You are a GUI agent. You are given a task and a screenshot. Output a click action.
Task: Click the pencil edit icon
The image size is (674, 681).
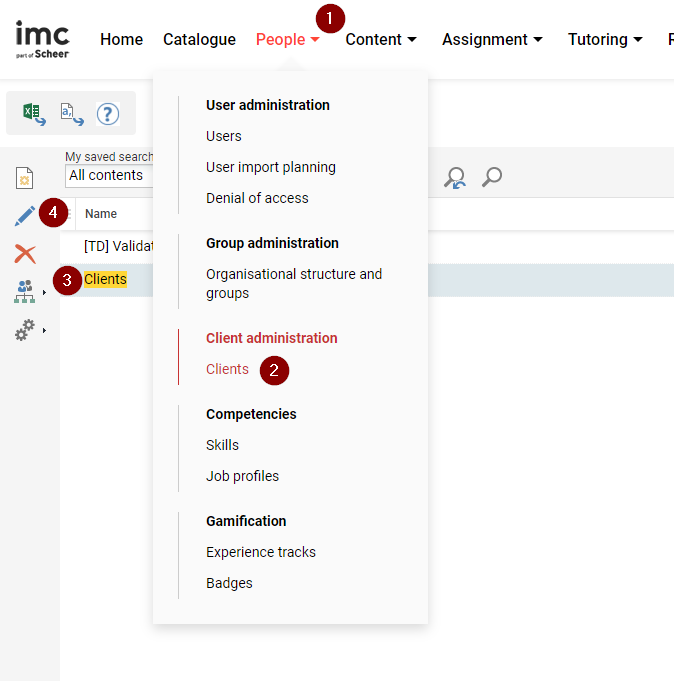click(25, 215)
